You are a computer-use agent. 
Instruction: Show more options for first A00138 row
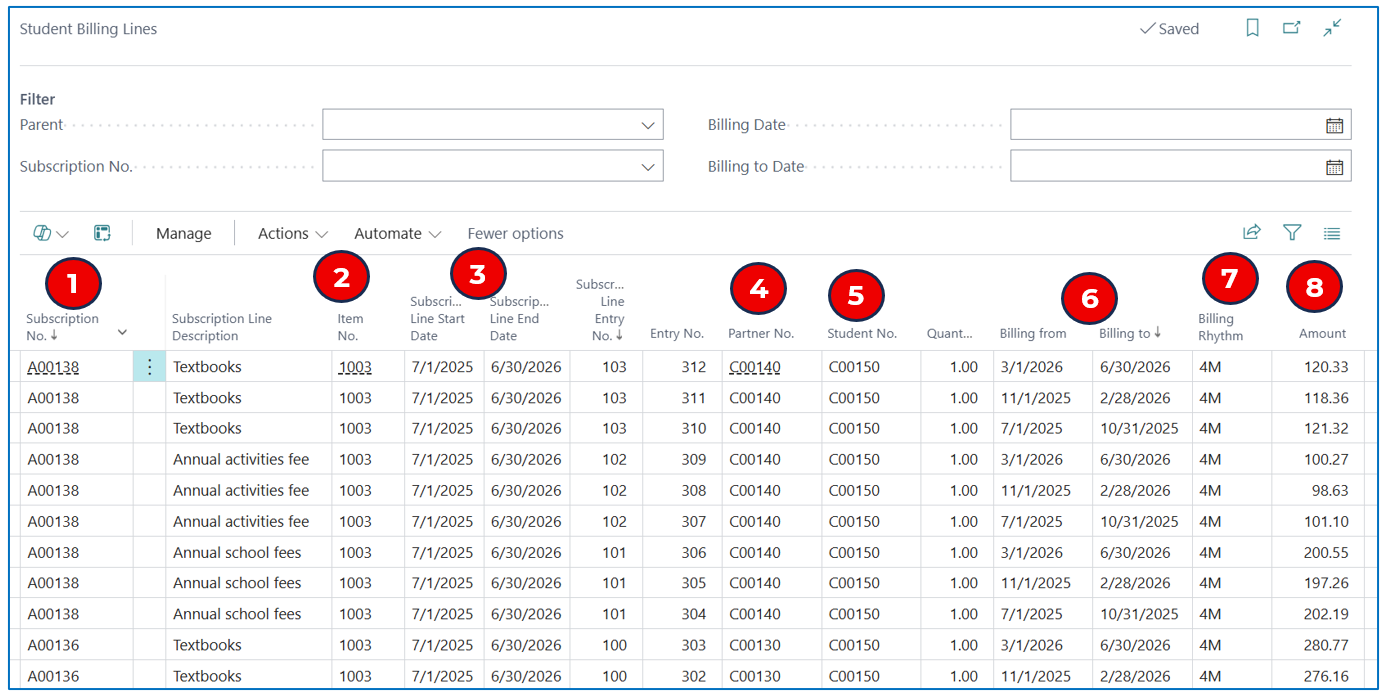pyautogui.click(x=150, y=367)
